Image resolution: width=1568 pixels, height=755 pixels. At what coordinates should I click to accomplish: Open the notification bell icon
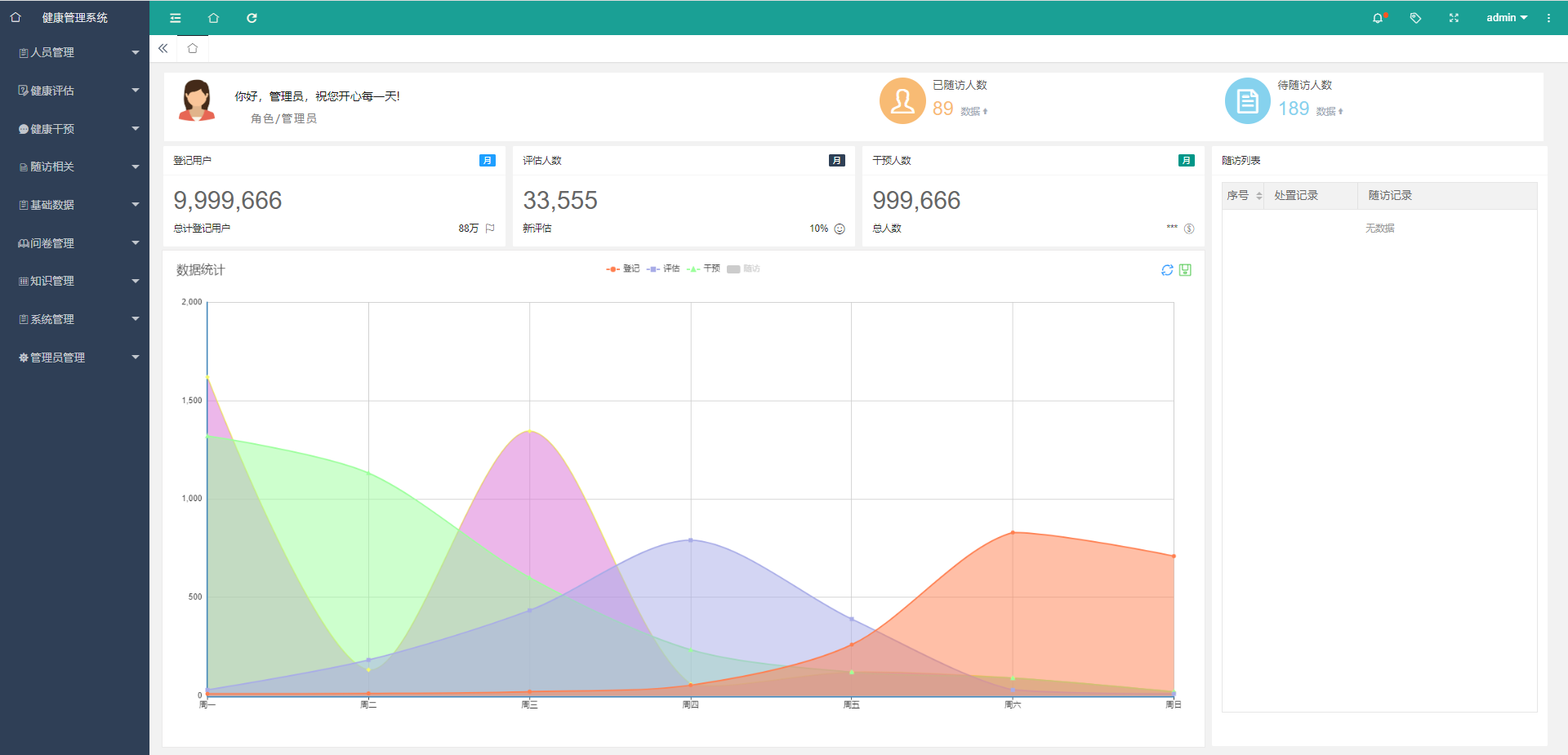(x=1378, y=18)
